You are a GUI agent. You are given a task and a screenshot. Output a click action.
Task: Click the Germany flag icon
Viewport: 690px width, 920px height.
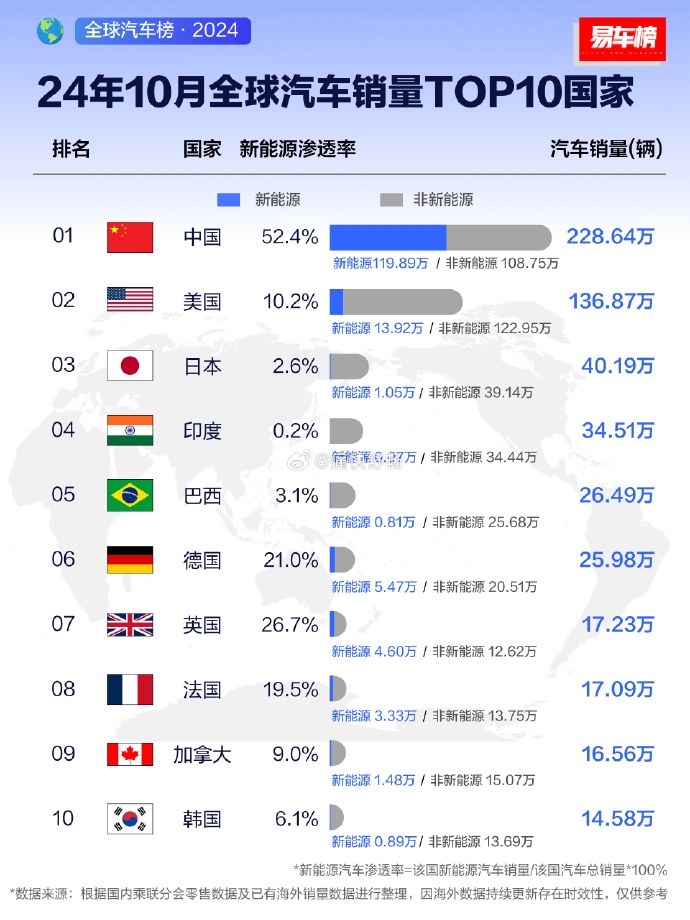tap(130, 560)
